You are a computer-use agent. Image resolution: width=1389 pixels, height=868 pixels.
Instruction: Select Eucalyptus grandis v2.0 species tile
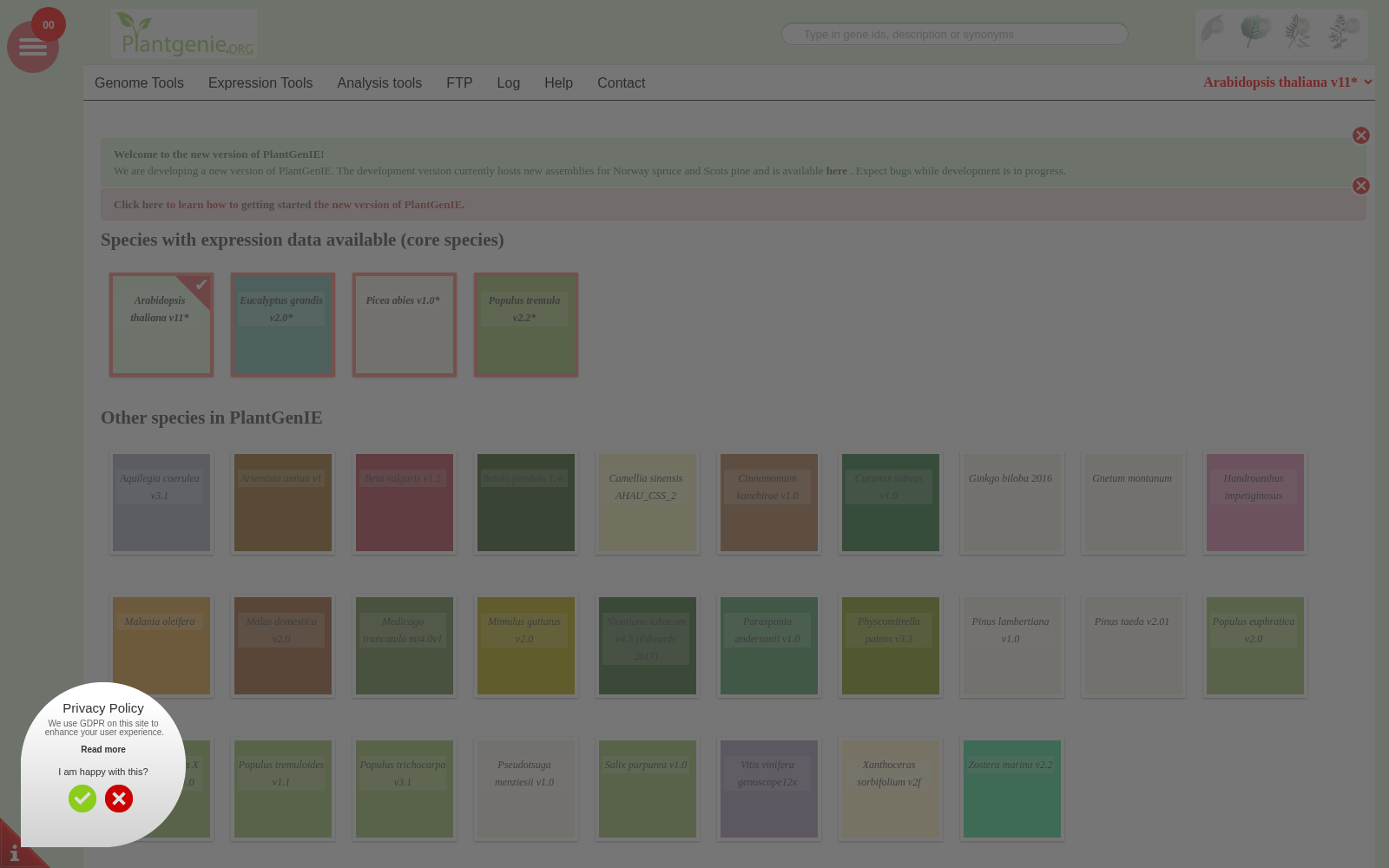click(283, 325)
